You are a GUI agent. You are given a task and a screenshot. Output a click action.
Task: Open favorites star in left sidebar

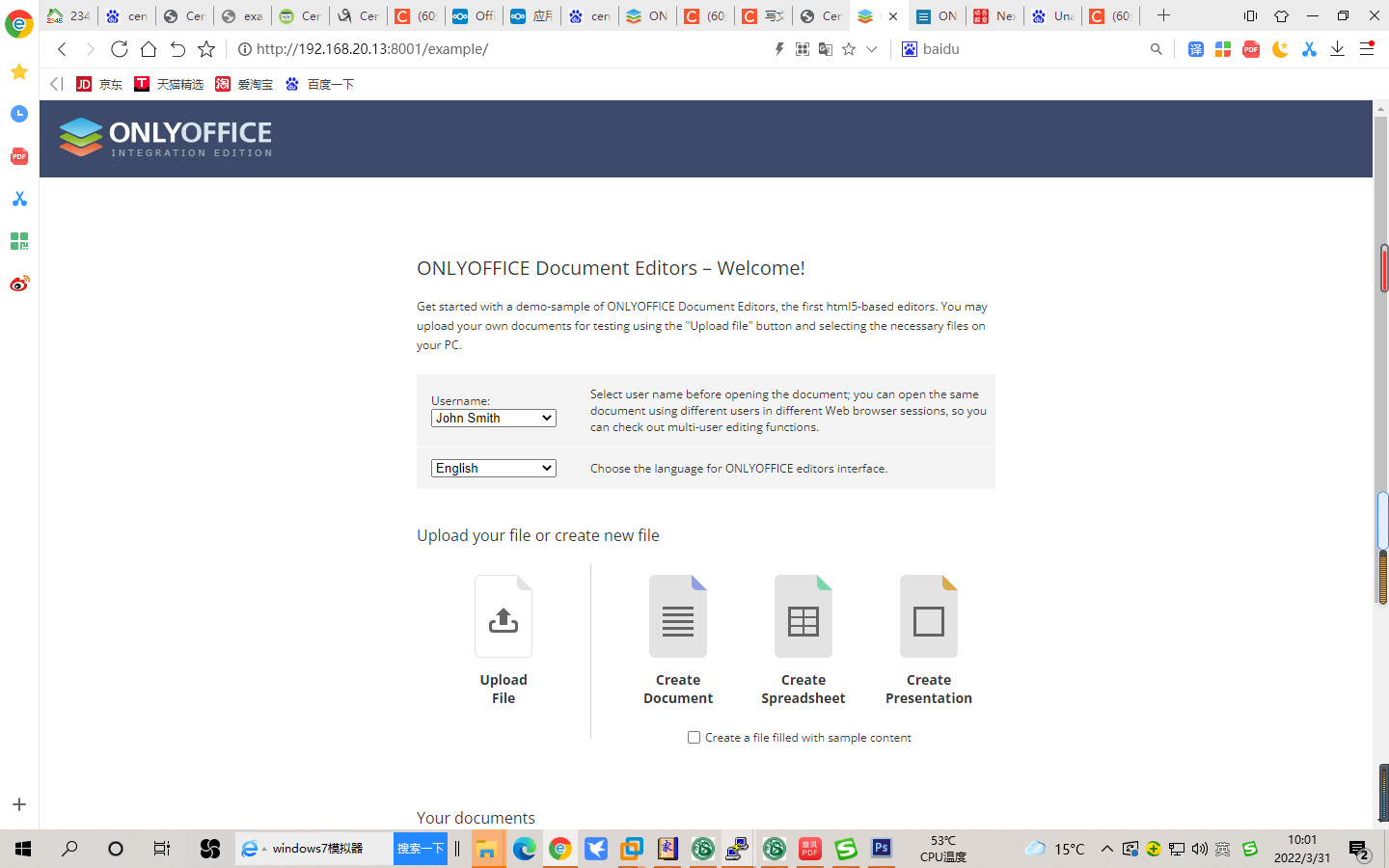(x=19, y=71)
